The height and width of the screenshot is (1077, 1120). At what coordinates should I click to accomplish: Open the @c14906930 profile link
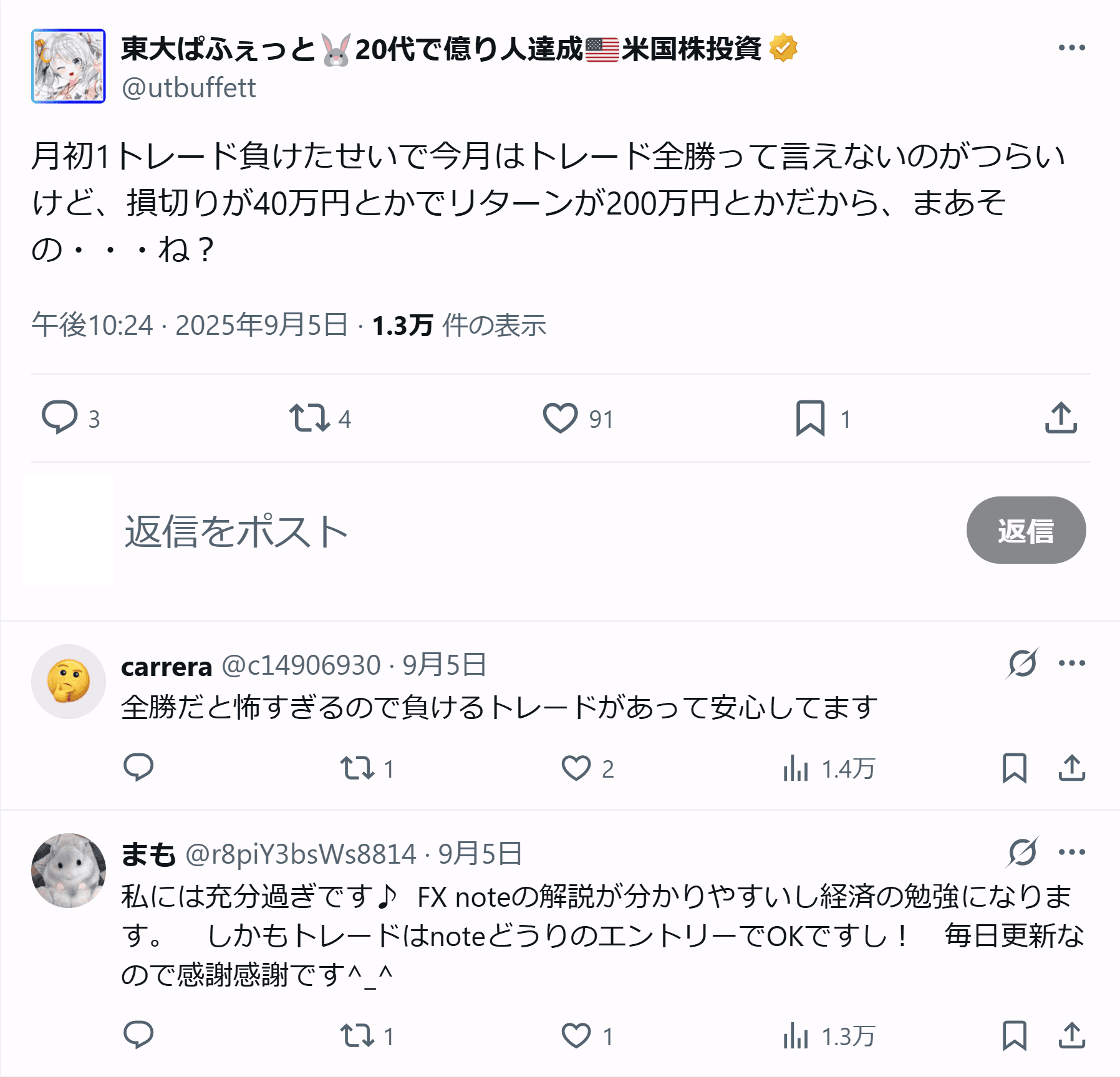[301, 665]
